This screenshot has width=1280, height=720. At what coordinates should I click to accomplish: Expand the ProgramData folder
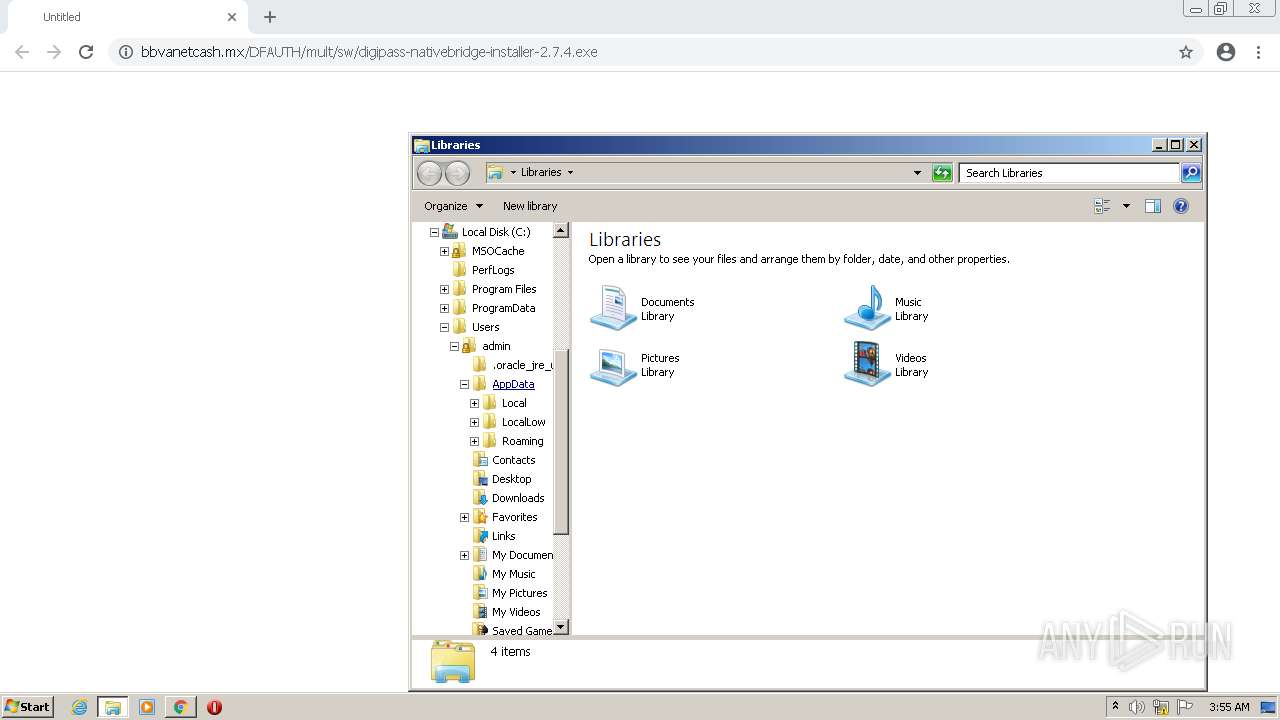pos(444,308)
